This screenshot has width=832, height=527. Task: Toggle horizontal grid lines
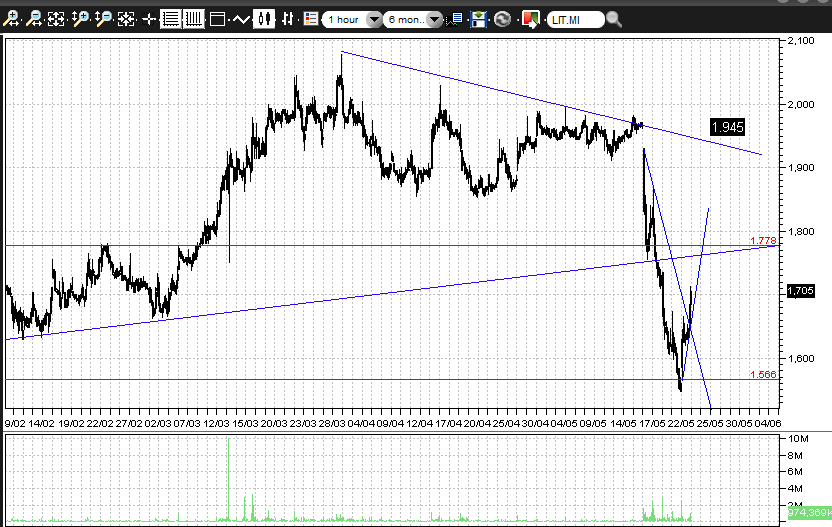tap(170, 20)
